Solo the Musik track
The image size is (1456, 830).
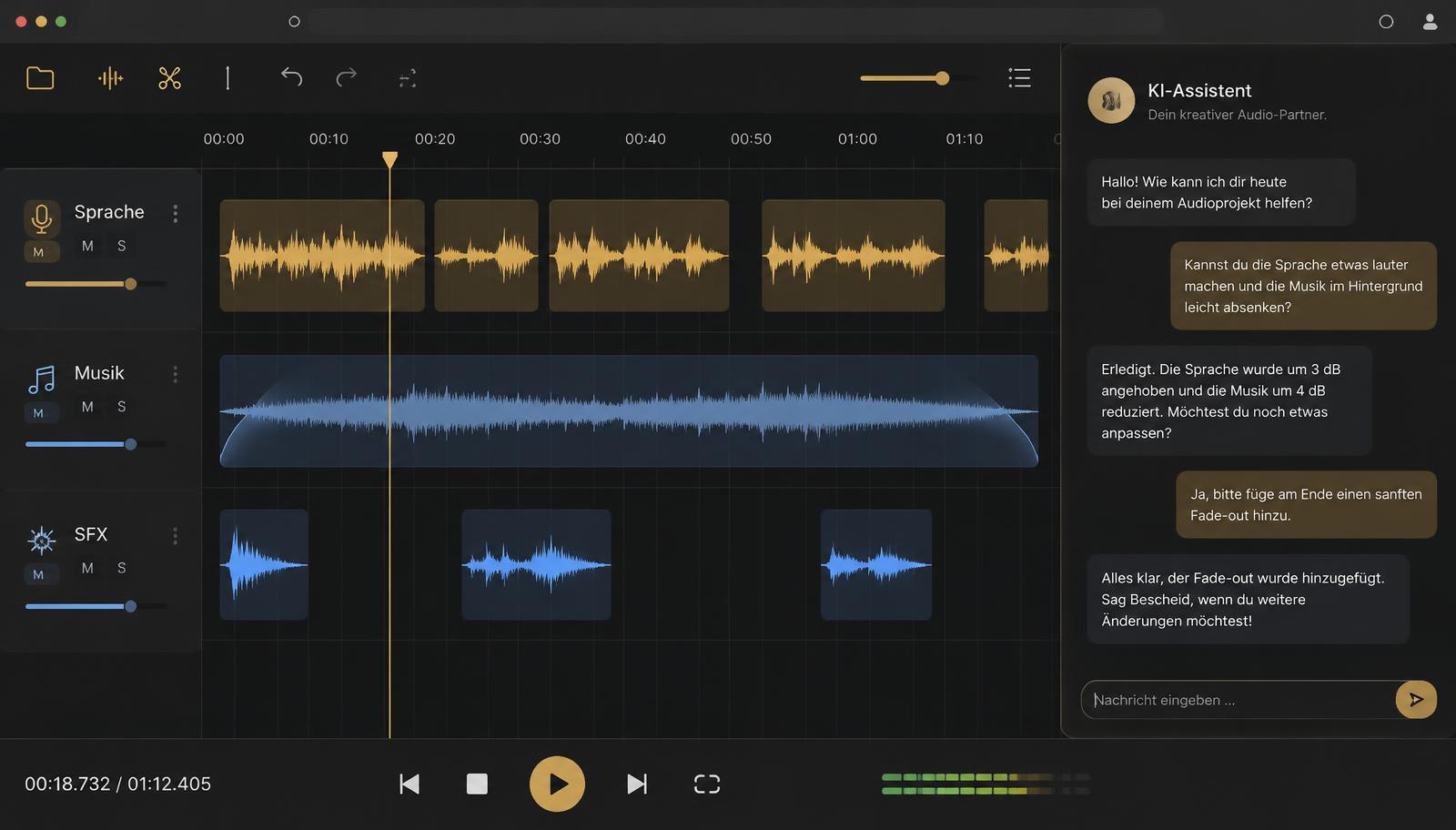tap(121, 407)
